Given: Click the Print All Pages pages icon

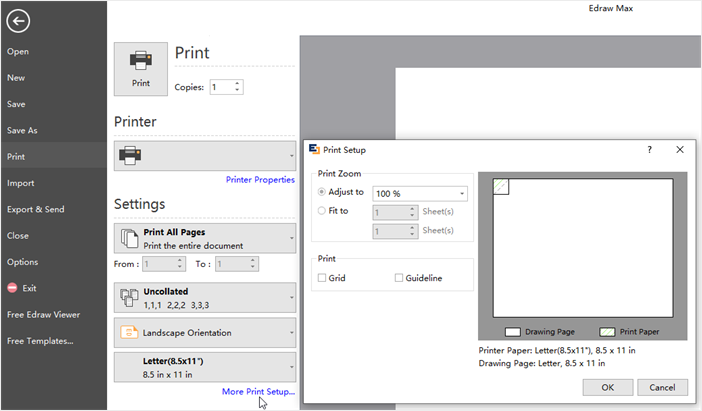Looking at the screenshot, I should click(129, 238).
